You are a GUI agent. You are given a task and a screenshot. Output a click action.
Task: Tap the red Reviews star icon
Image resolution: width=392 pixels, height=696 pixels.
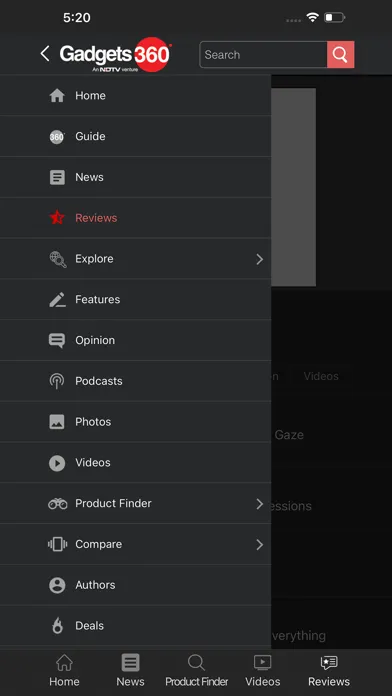click(57, 218)
